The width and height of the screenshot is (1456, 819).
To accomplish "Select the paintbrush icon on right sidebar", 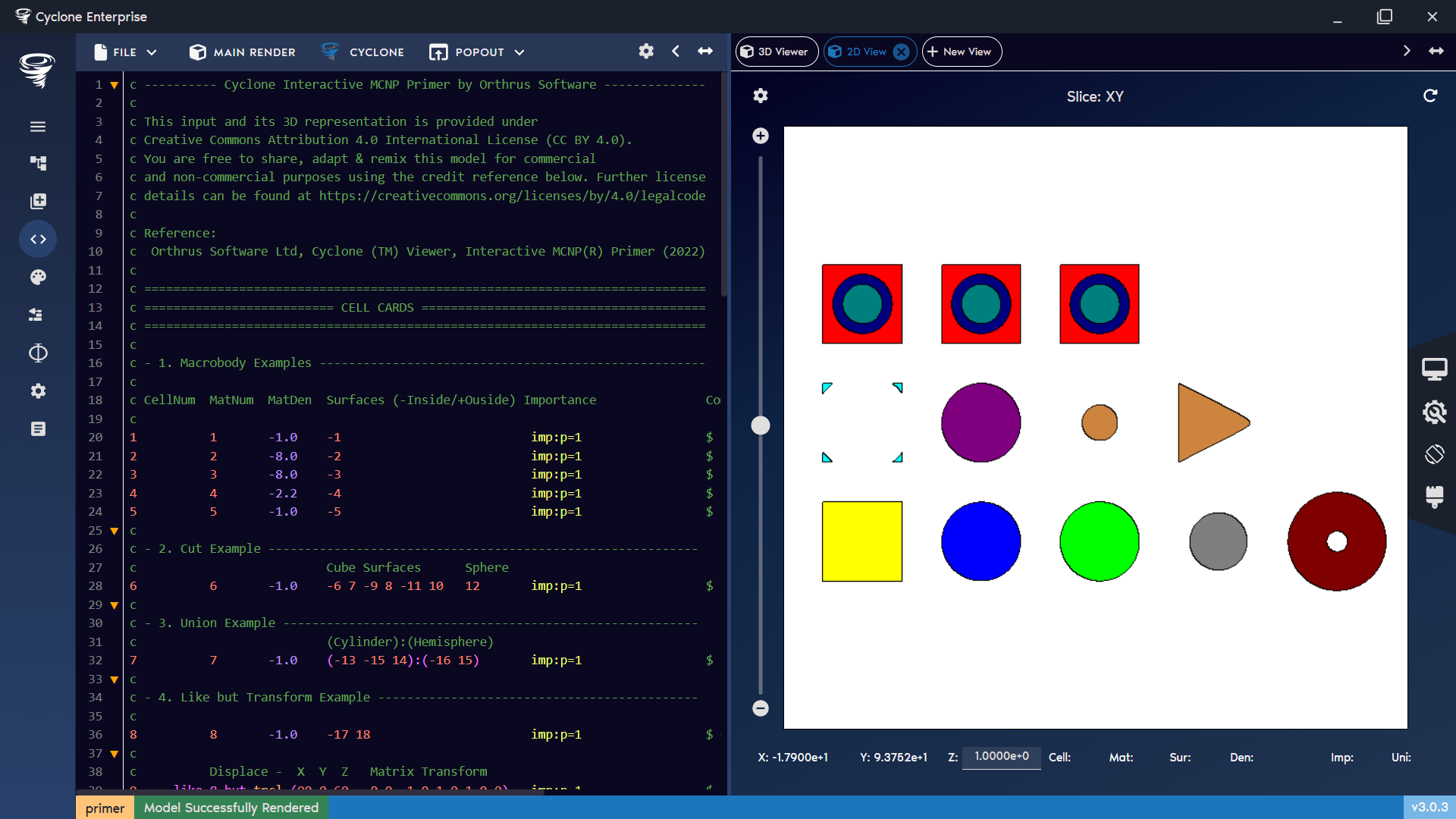I will [1436, 498].
